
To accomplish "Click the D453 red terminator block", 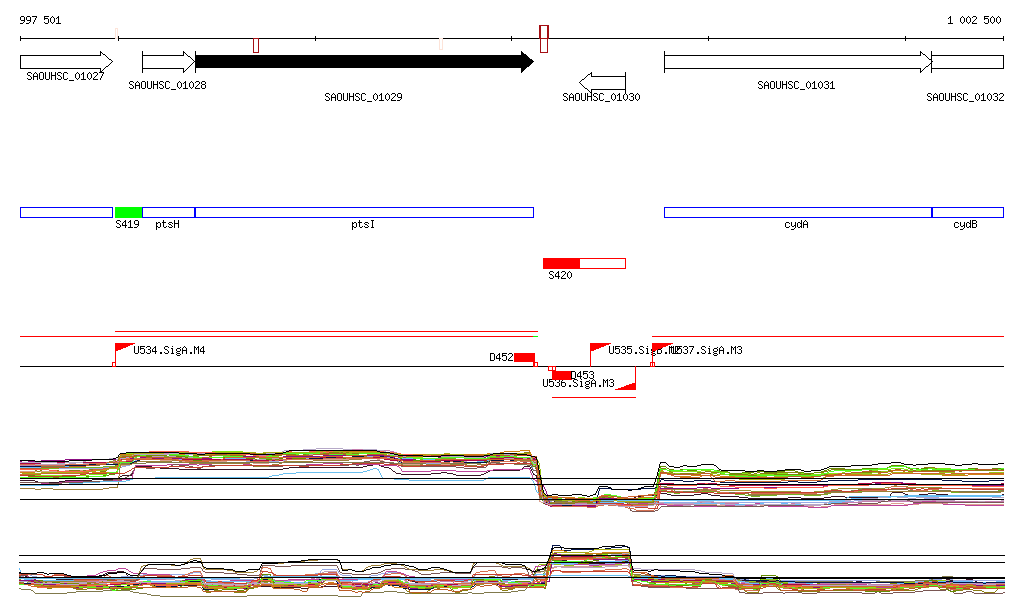I will 561,375.
